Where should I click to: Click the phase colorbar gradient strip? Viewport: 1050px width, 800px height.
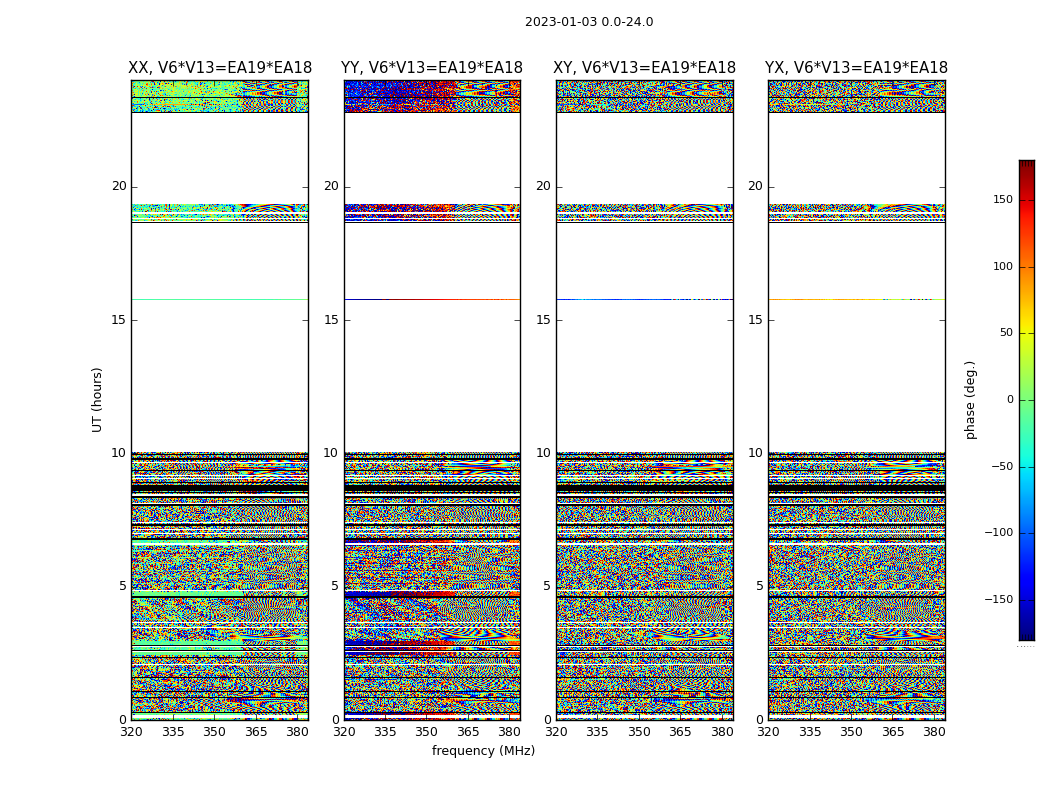coord(1027,400)
